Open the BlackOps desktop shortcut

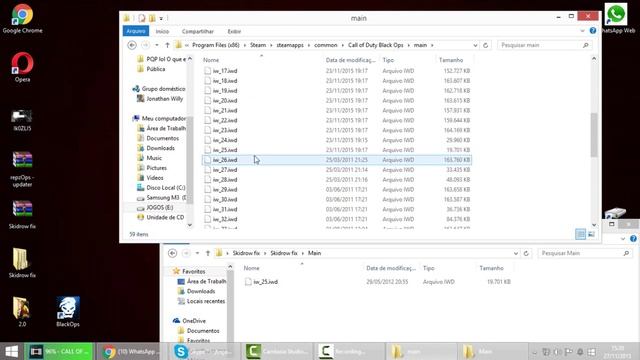(68, 312)
